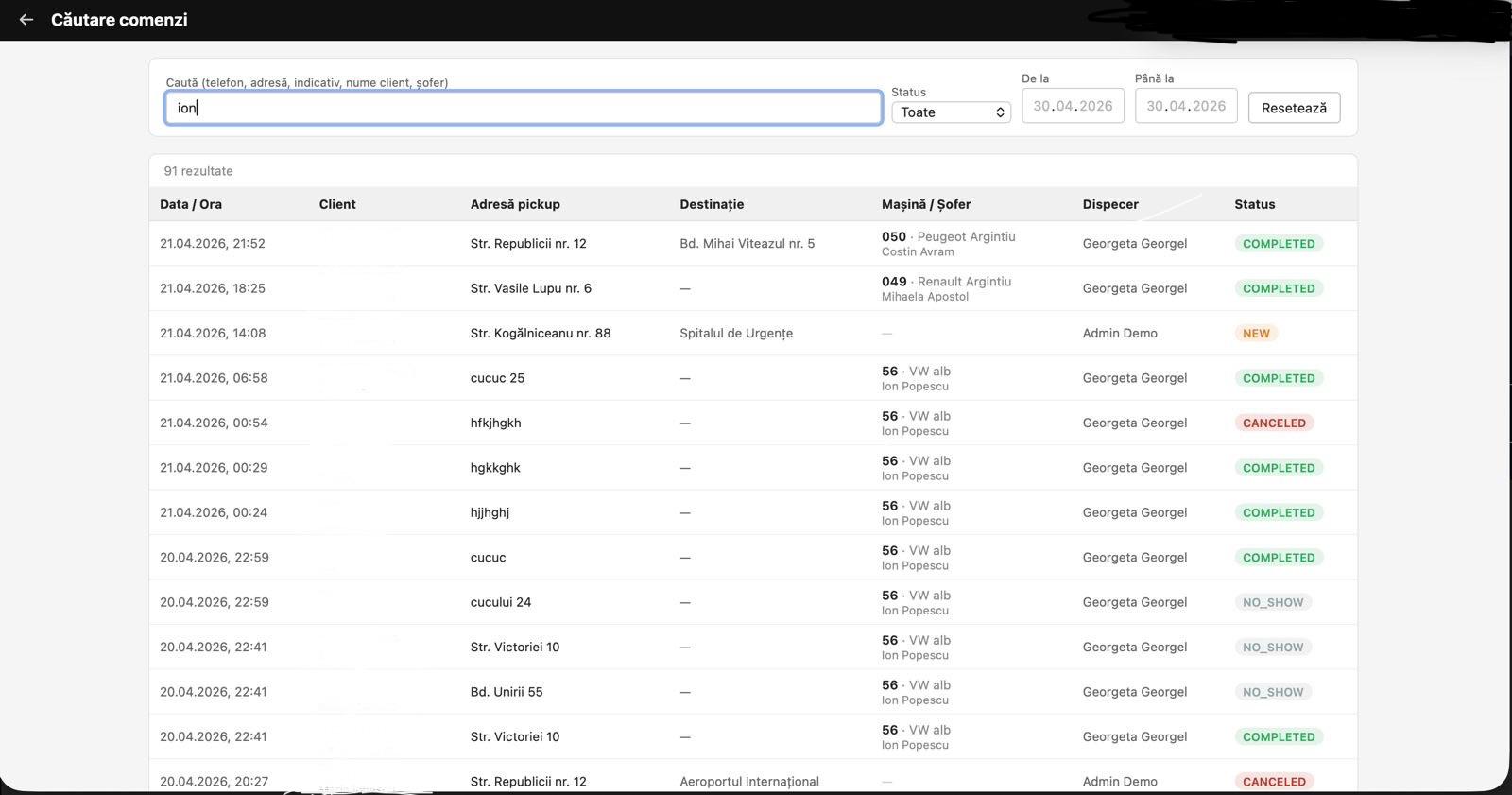Viewport: 1512px width, 795px height.
Task: Open the order with pickup cucuc 25
Action: point(497,378)
